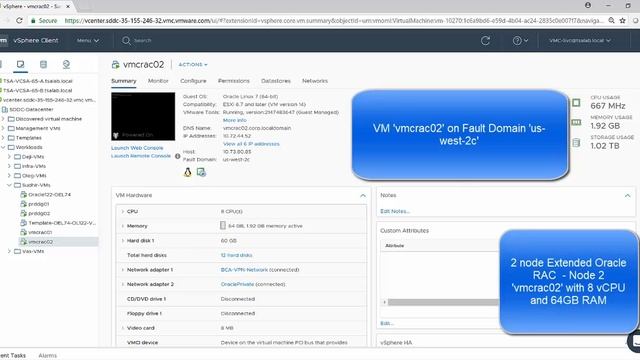The image size is (640, 360).
Task: Open the Summary tab
Action: 124,81
